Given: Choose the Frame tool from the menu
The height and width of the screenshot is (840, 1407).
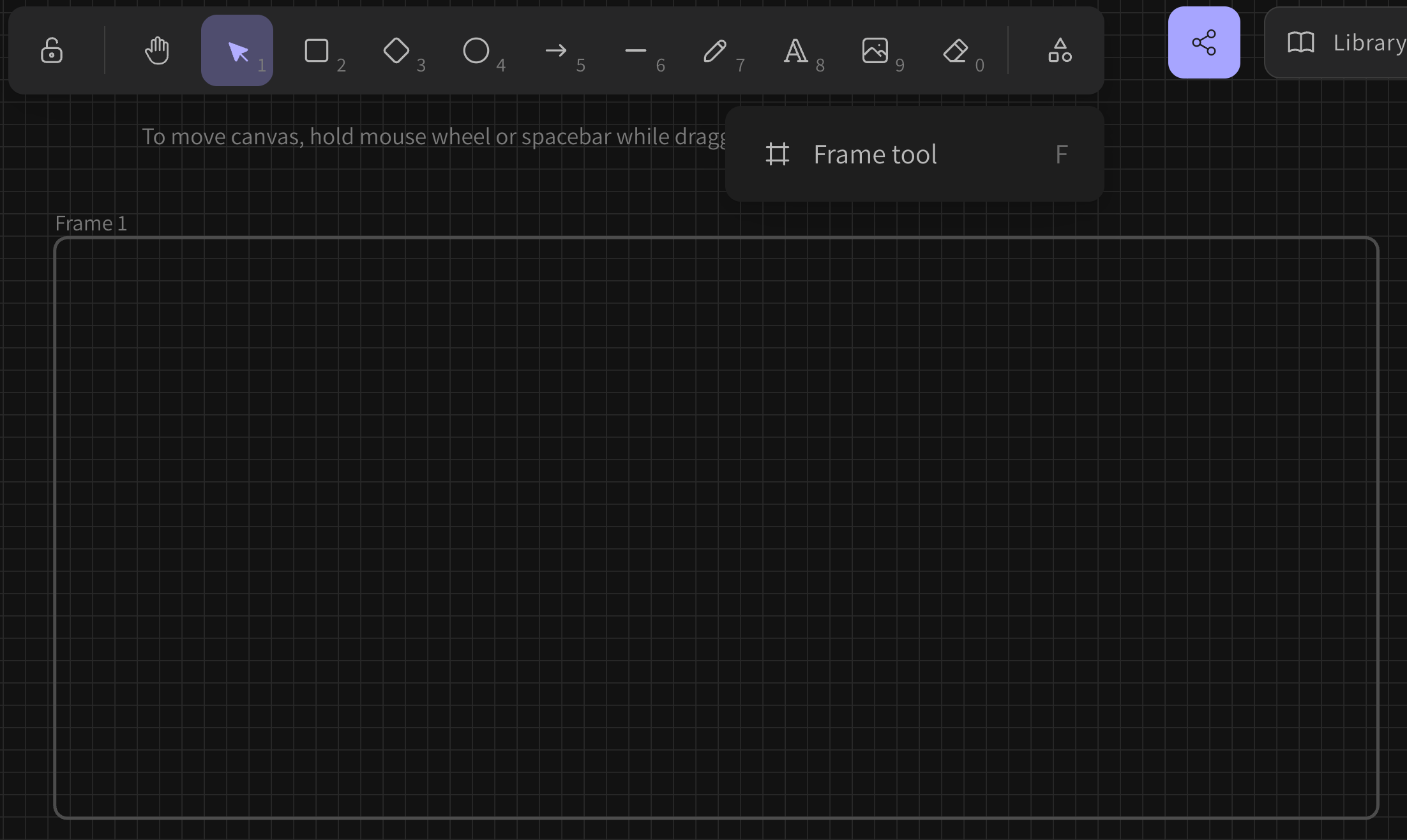Looking at the screenshot, I should pos(875,154).
